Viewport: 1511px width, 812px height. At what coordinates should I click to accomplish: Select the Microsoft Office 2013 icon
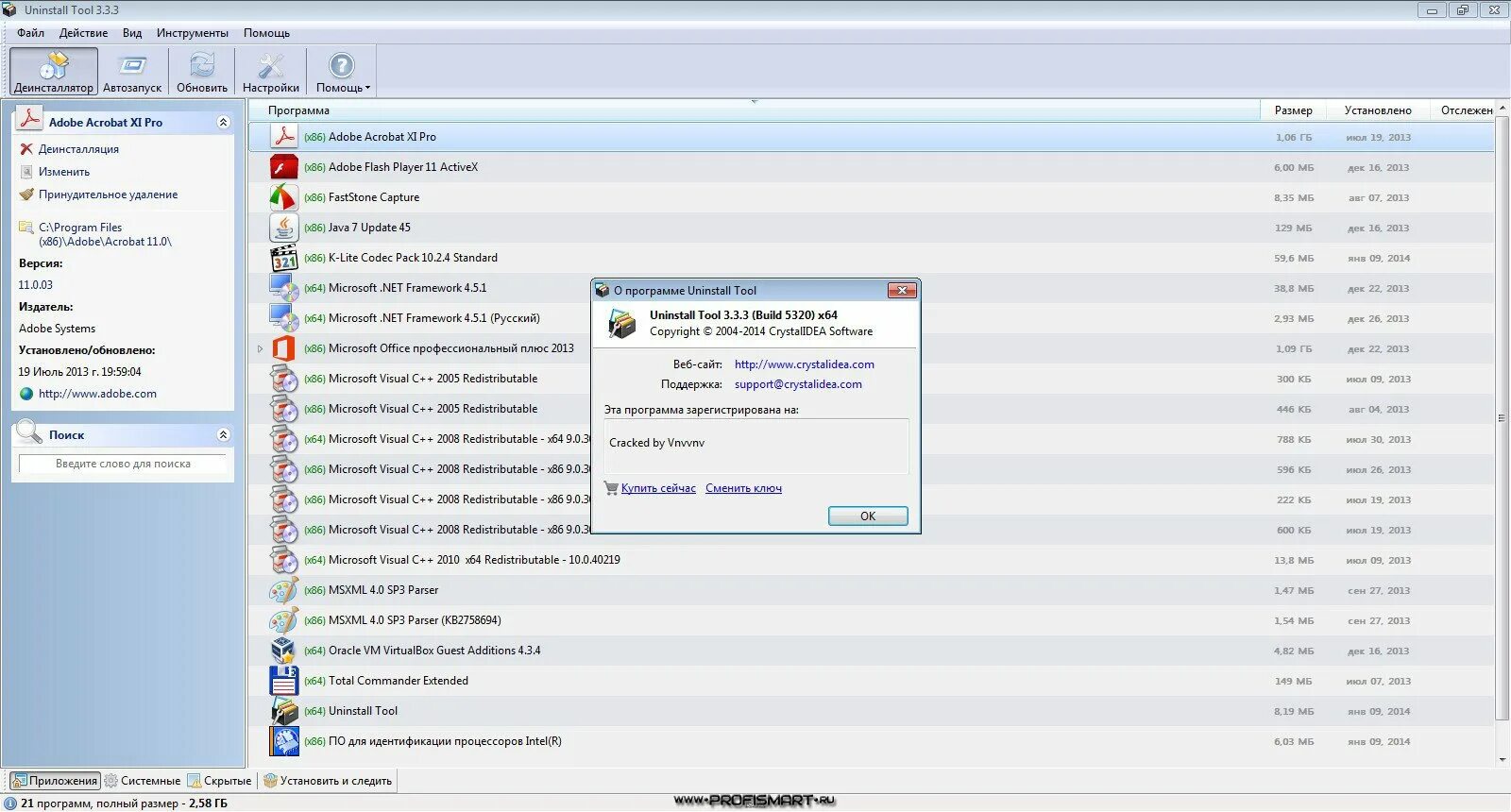284,348
